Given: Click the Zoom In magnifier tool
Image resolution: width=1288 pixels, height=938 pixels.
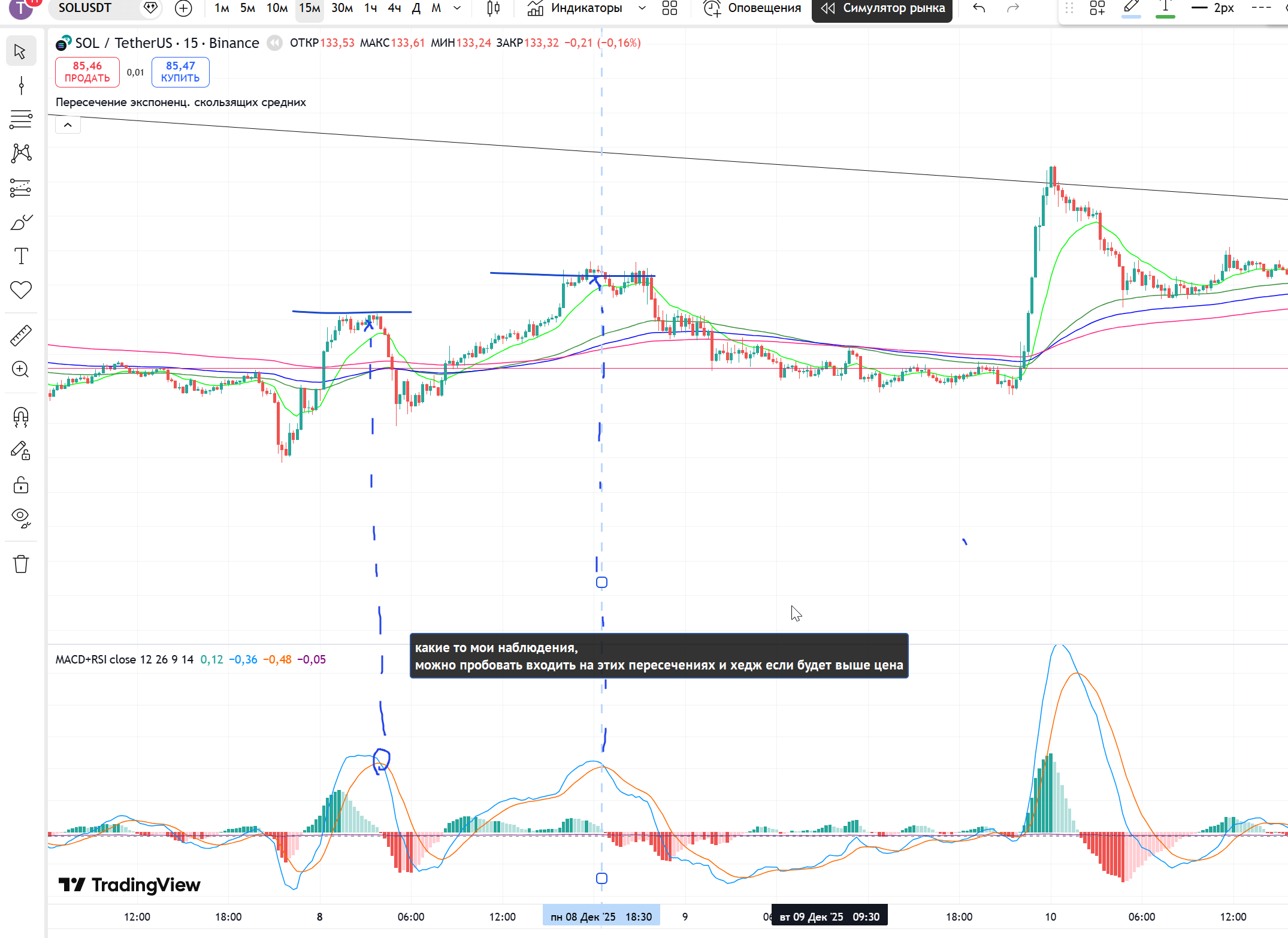Looking at the screenshot, I should [21, 369].
